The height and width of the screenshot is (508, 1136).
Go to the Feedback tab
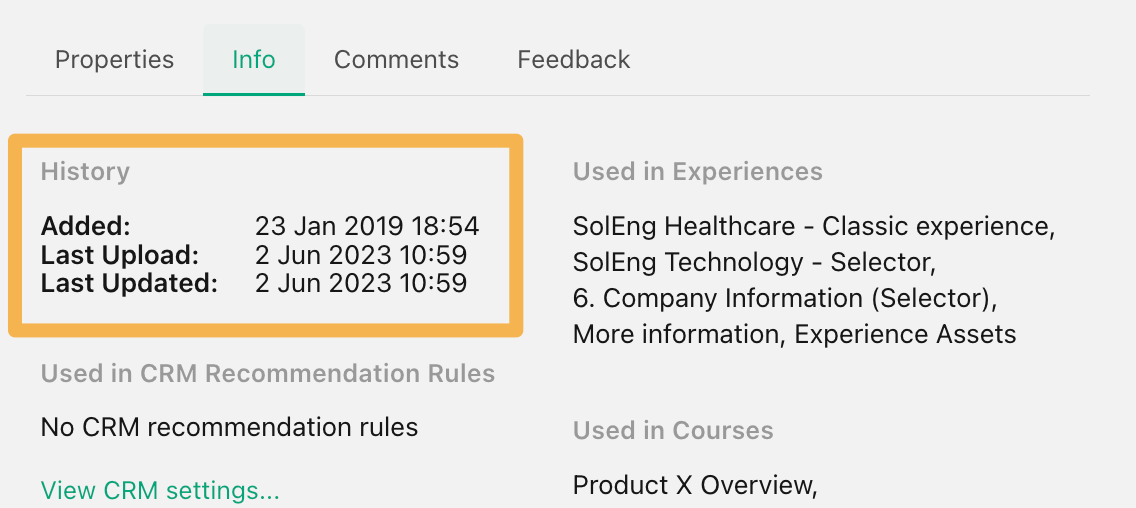point(574,59)
